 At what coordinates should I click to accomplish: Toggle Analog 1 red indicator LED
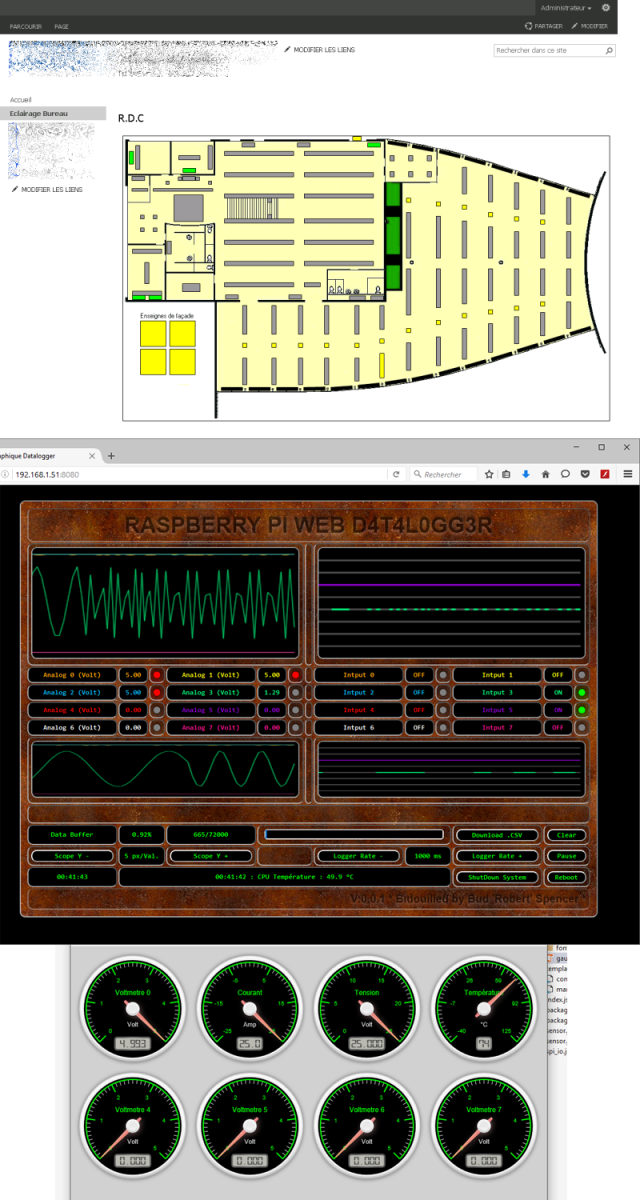[x=295, y=675]
